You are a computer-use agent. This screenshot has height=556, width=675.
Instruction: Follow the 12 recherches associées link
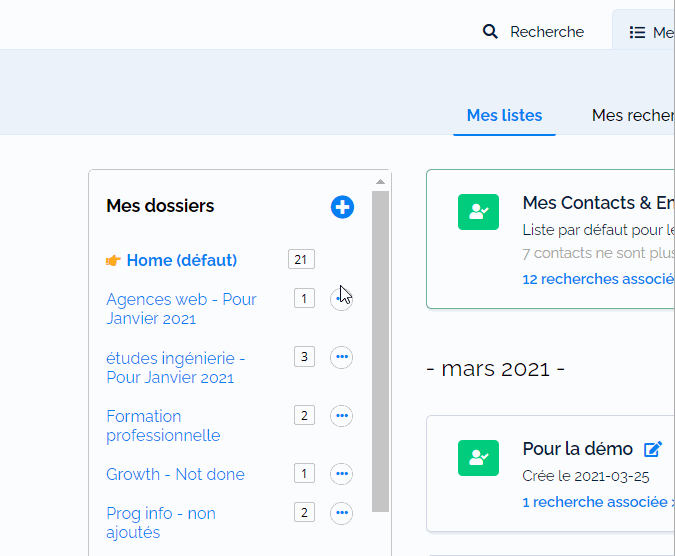coord(598,279)
